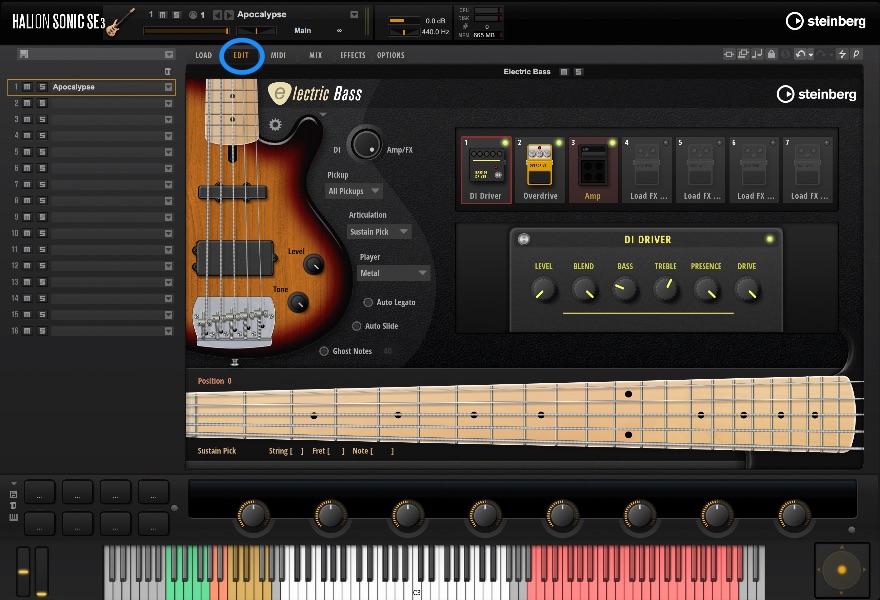Click the lock icon in top toolbar
This screenshot has width=880, height=600.
coord(772,54)
